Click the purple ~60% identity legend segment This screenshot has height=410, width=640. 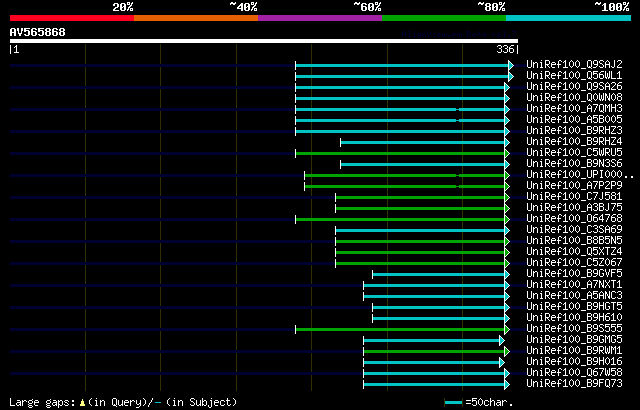pos(320,18)
